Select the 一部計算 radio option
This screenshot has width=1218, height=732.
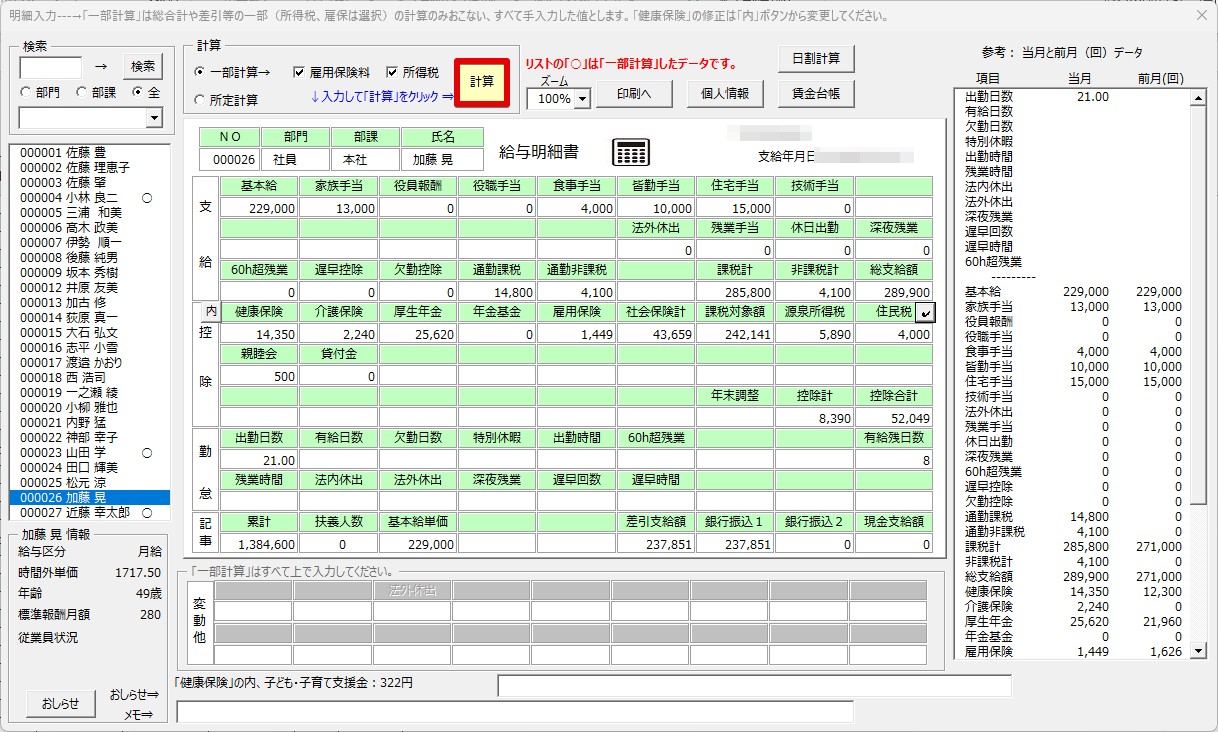click(x=200, y=72)
